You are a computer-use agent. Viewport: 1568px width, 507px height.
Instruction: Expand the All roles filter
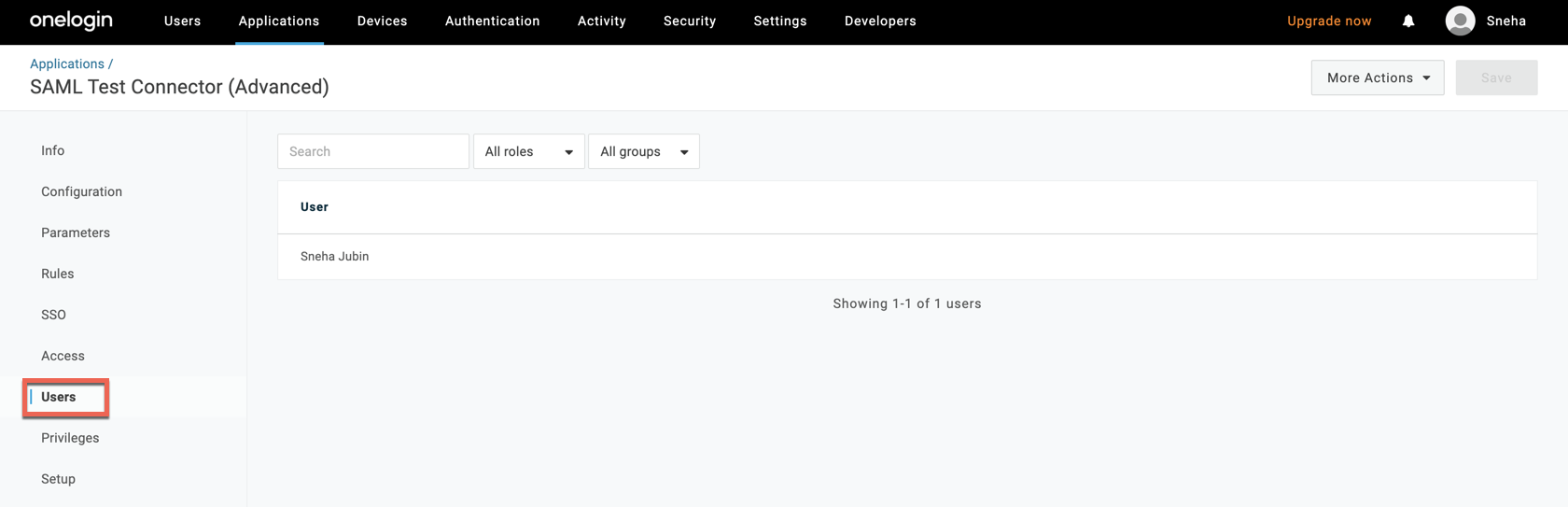point(528,151)
